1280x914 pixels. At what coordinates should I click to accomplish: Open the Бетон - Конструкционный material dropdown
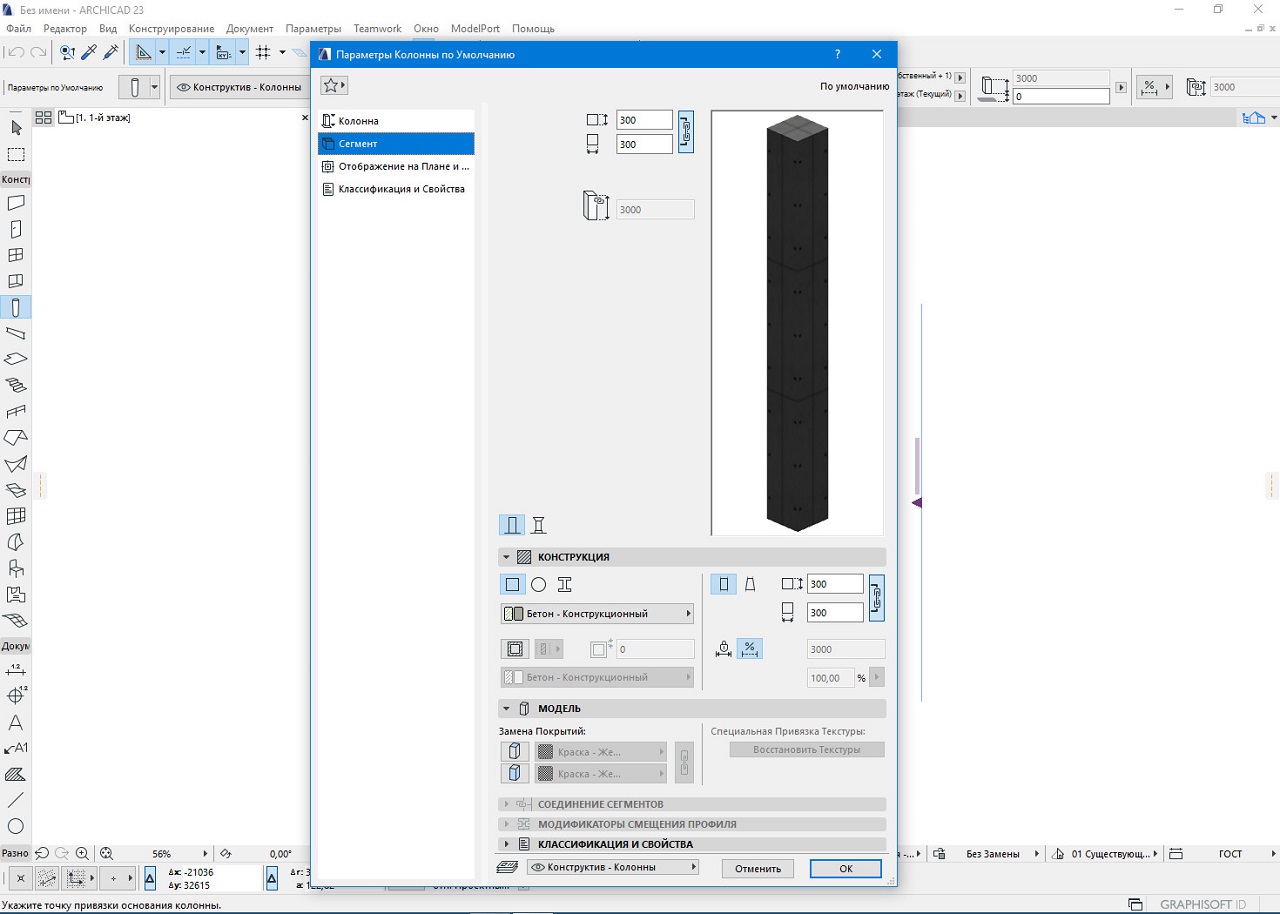[597, 614]
